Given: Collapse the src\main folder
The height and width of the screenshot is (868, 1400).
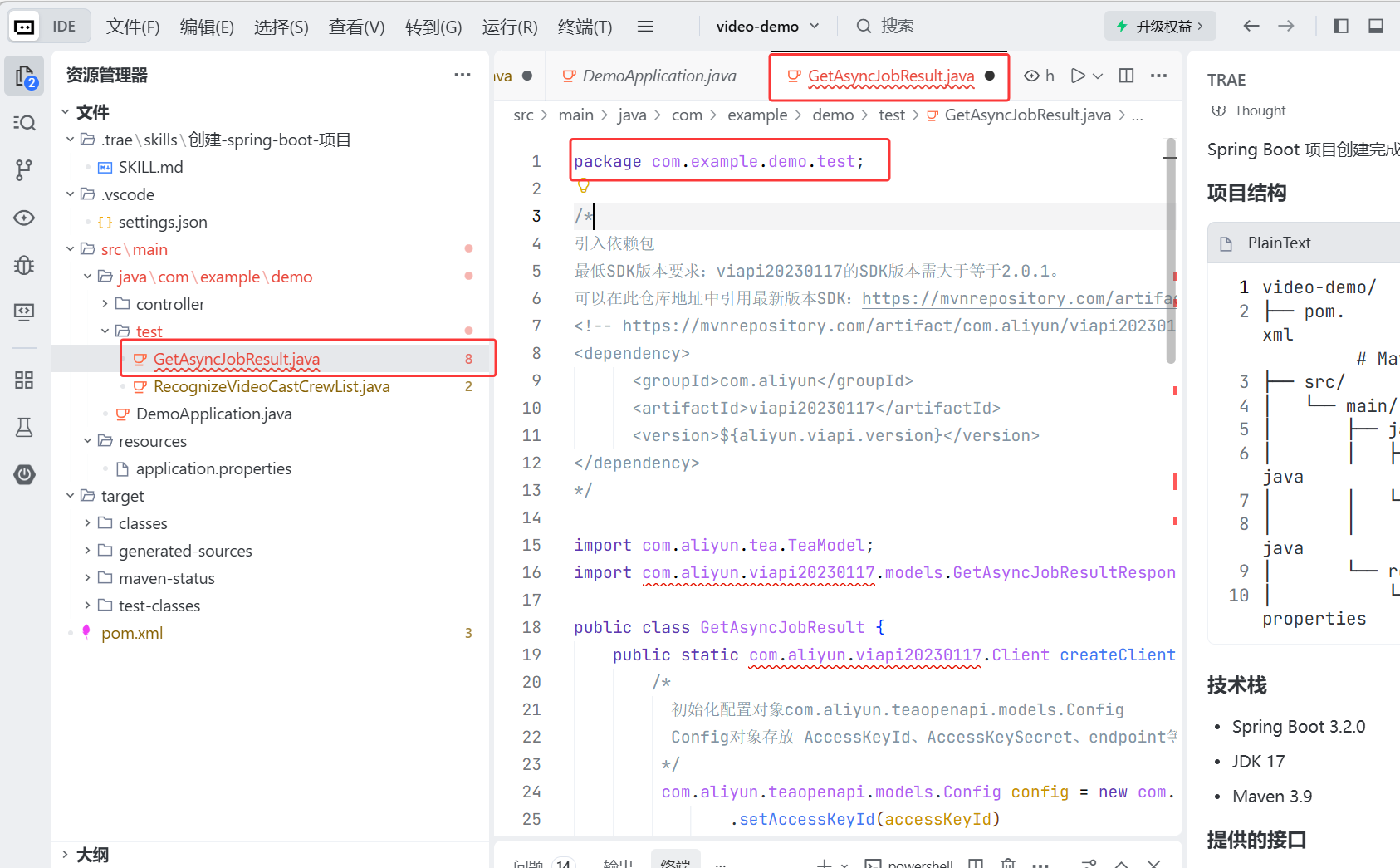Looking at the screenshot, I should pos(71,249).
